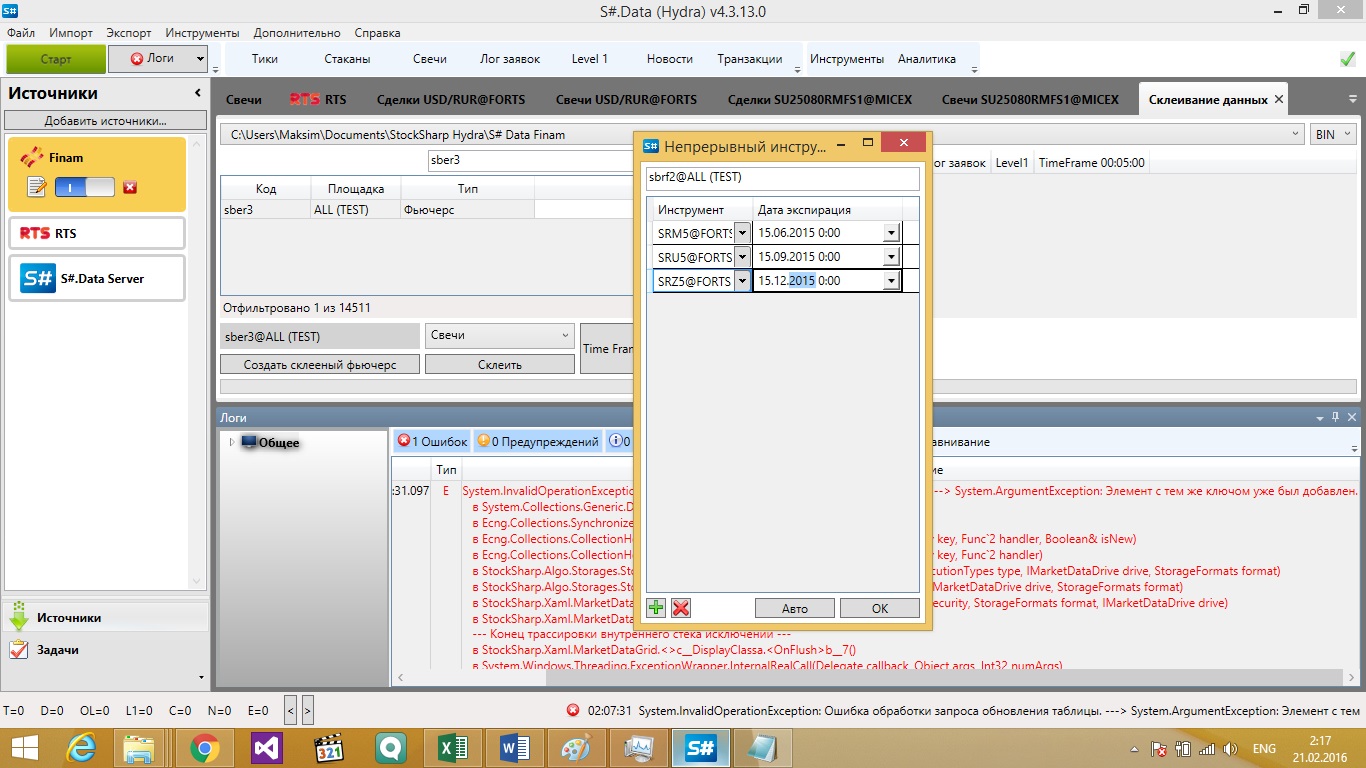The image size is (1366, 768).
Task: Switch to Свечи SU25080RMFS1@MICEX tab
Action: click(1030, 100)
